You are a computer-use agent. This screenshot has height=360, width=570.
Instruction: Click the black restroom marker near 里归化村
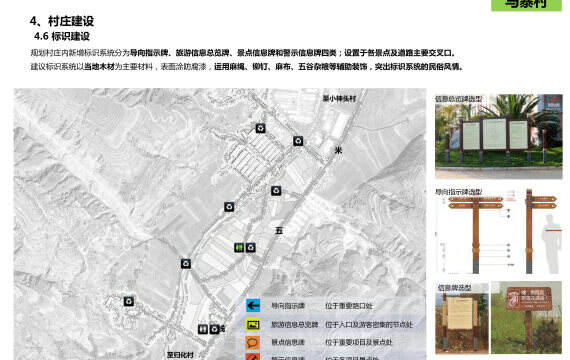(203, 329)
